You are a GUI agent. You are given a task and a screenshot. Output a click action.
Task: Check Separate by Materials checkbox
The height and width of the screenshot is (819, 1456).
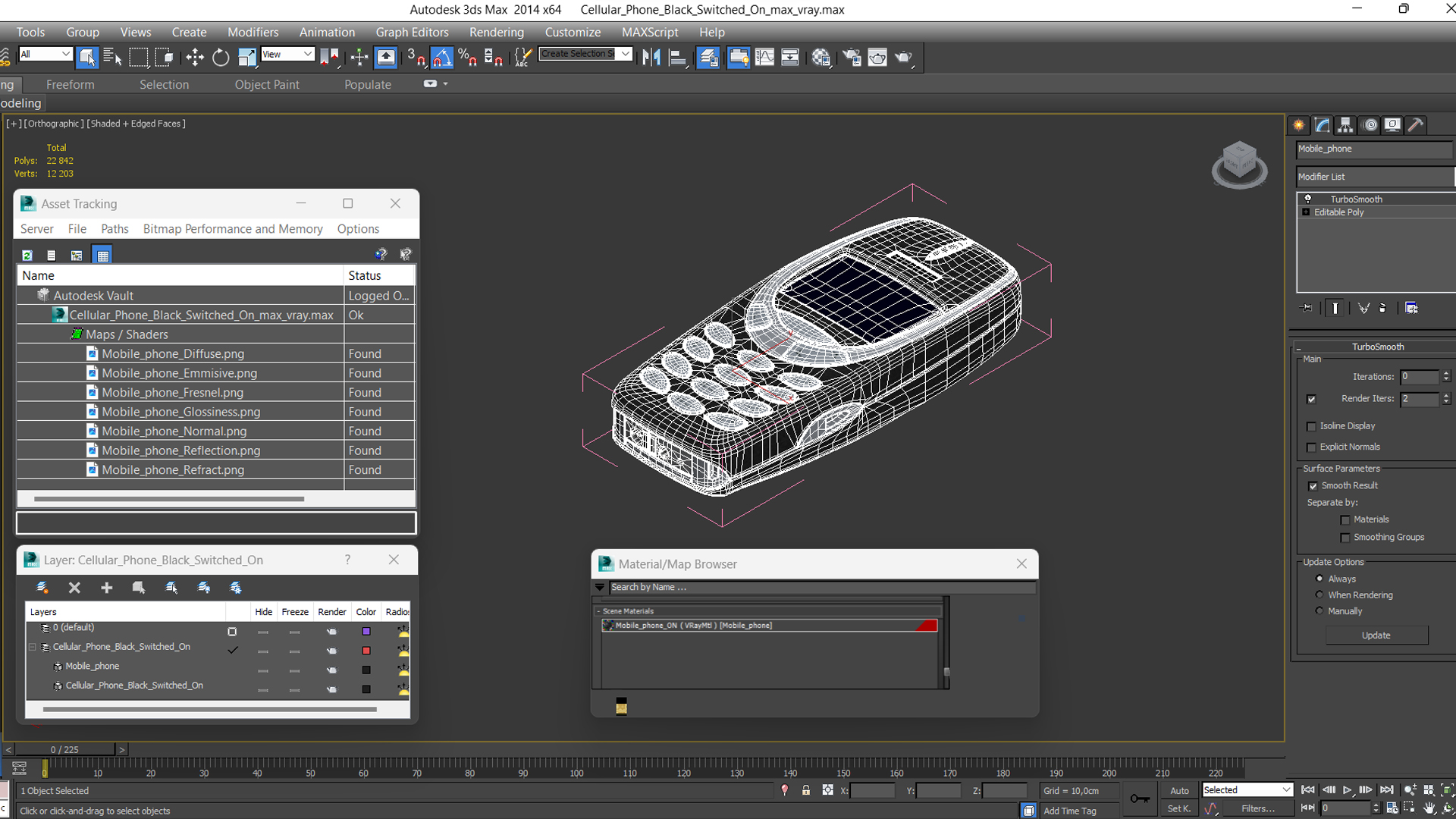coord(1345,520)
